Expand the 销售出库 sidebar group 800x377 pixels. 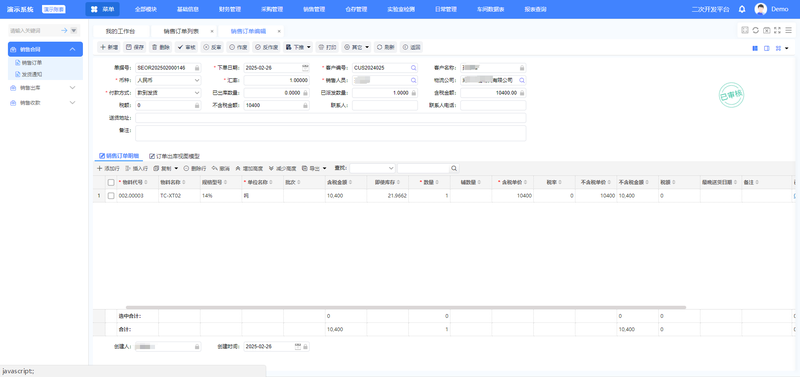click(x=72, y=88)
